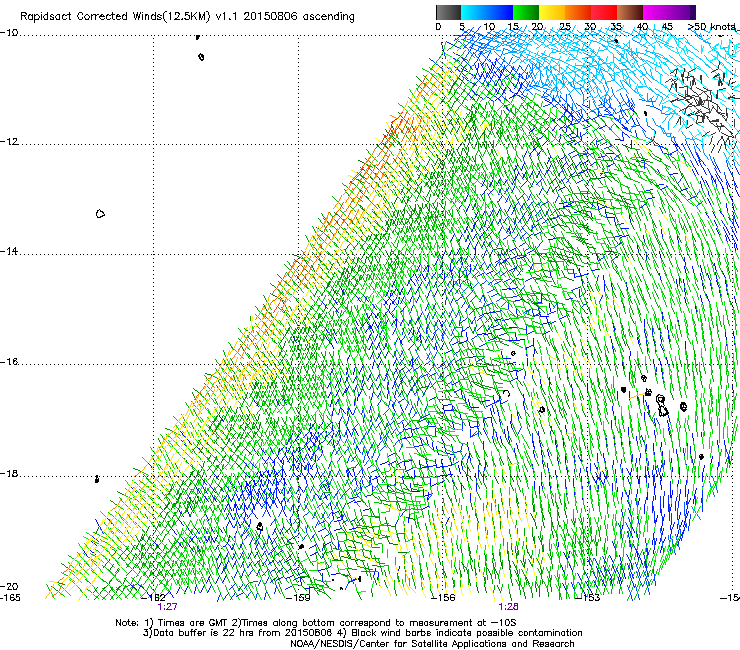Image resolution: width=740 pixels, height=650 pixels.
Task: Click the brown 35-40 knots color swatch
Action: (x=630, y=12)
